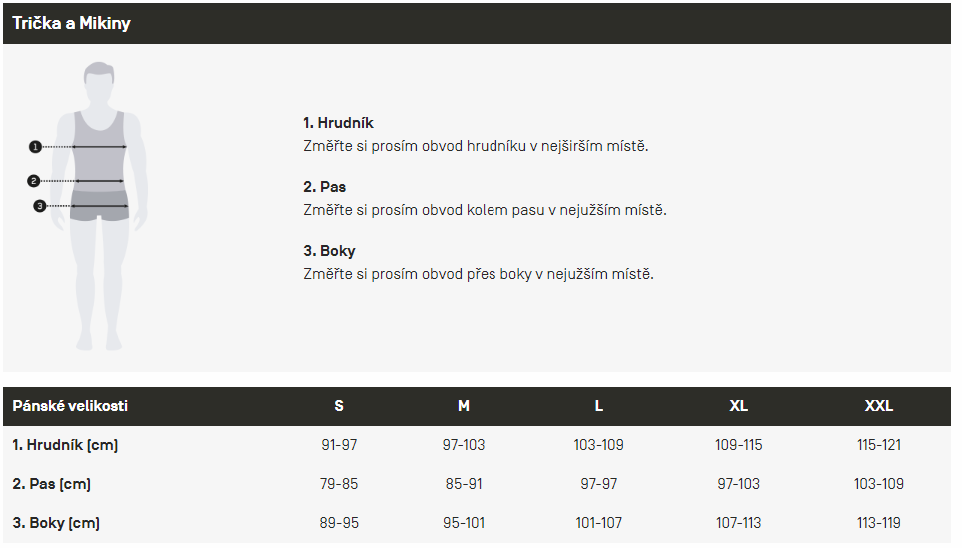
Task: Click the "3. Boky [cm]" row label
Action: [x=56, y=523]
